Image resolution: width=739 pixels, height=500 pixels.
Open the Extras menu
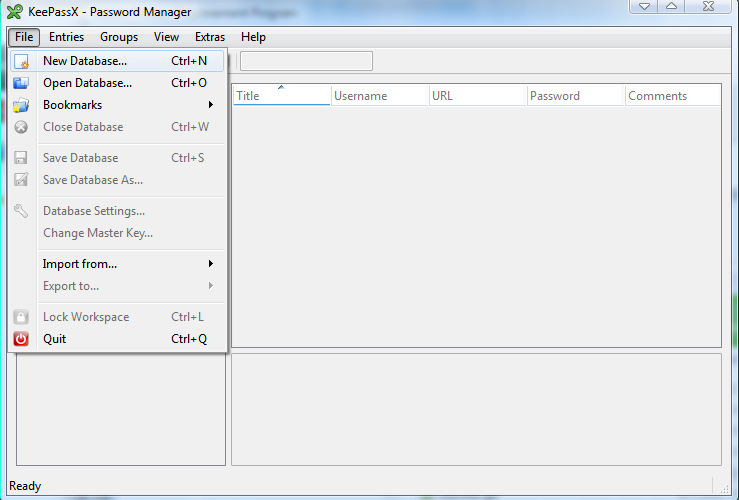coord(210,37)
